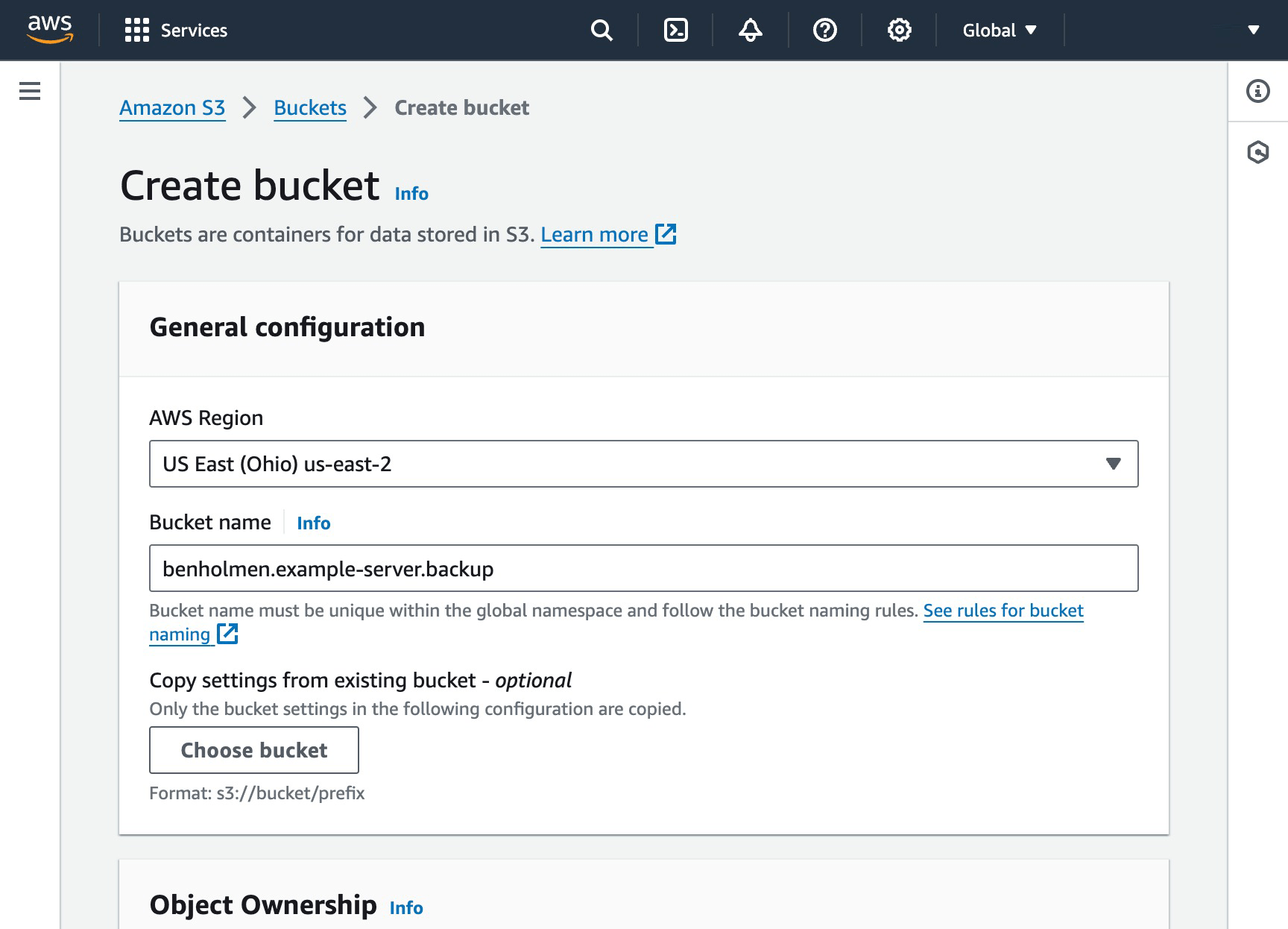Open the Learn more link about buckets
The image size is (1288, 929).
pos(596,234)
